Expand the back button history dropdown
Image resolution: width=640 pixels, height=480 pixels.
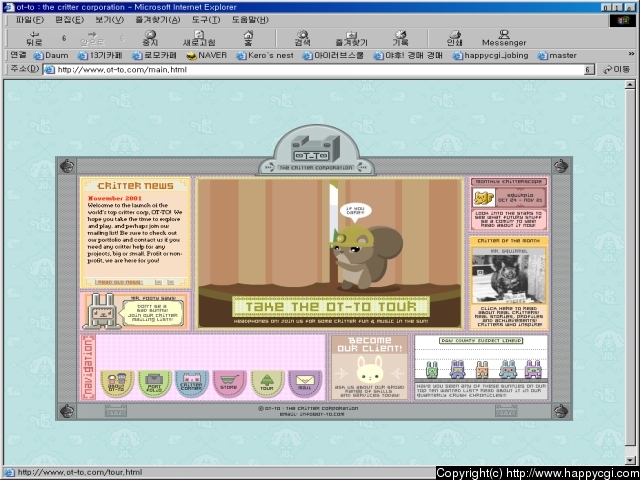(x=64, y=38)
